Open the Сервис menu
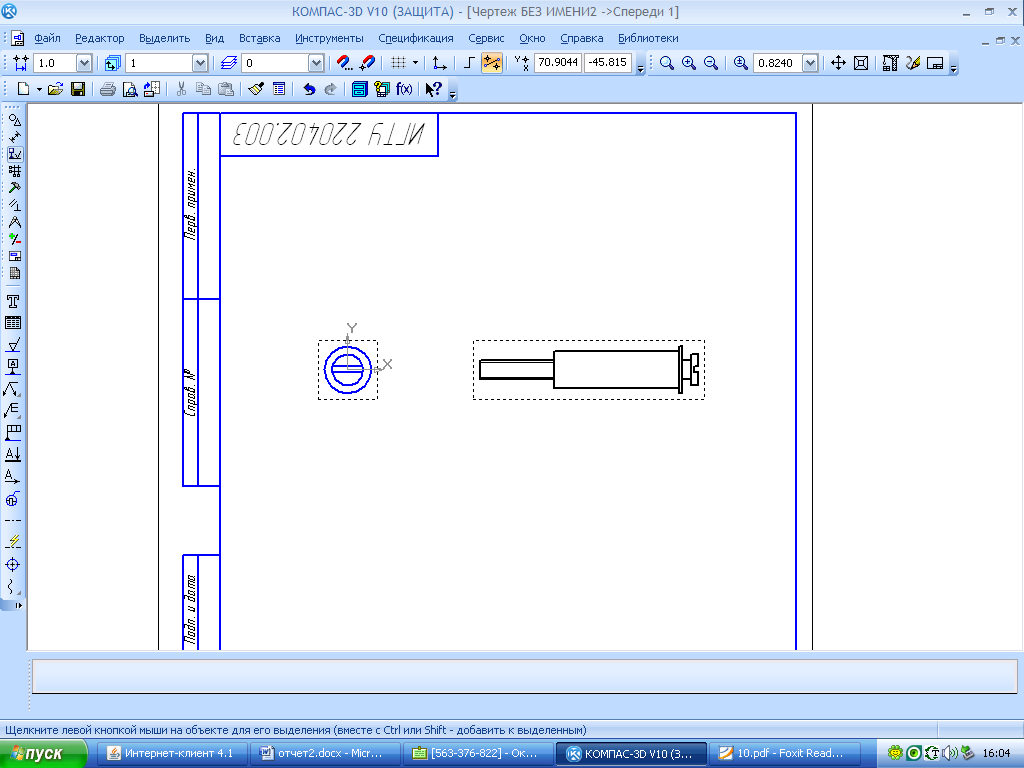The width and height of the screenshot is (1024, 768). [486, 39]
